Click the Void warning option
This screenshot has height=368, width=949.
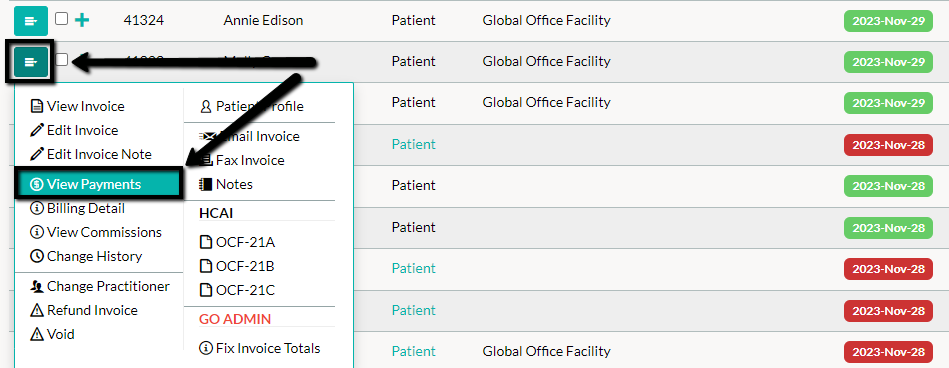point(53,334)
